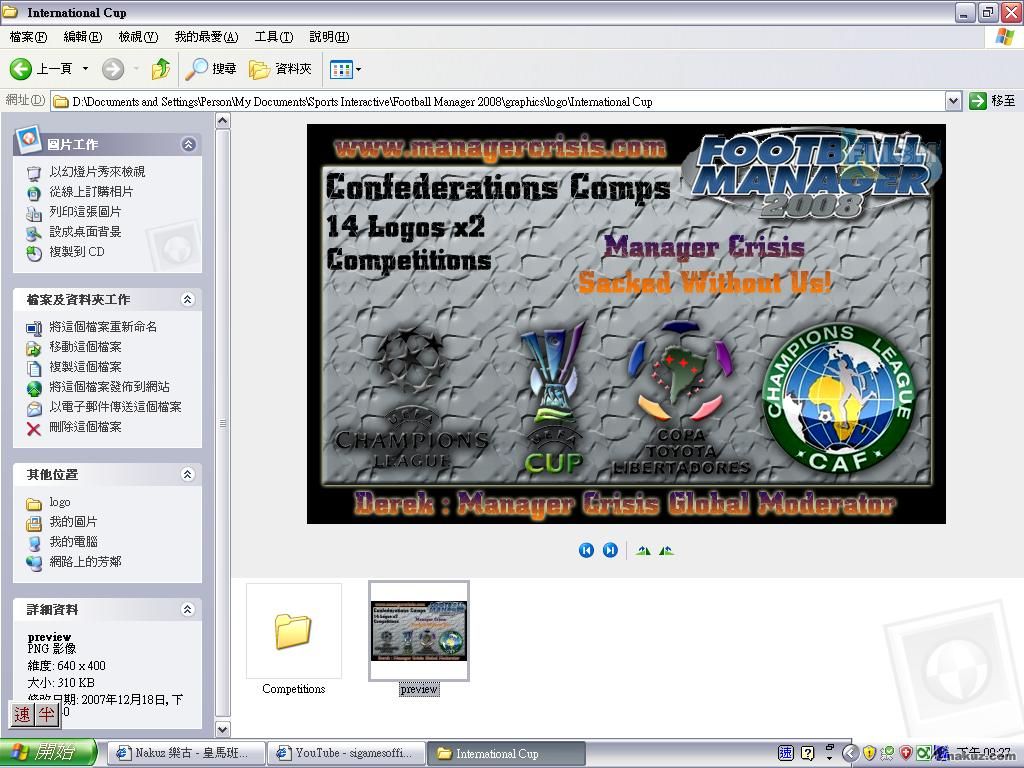Click the green Forward arrow button
Viewport: 1024px width, 768px height.
113,69
